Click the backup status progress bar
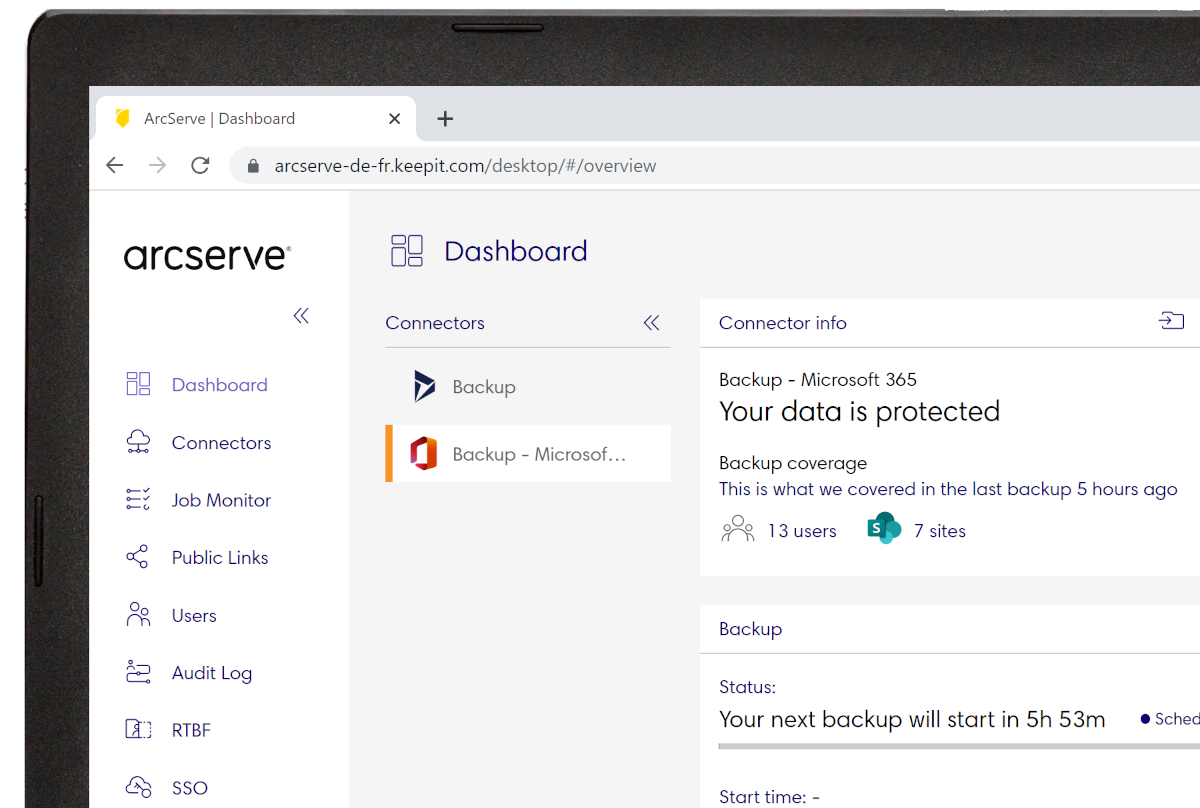 pyautogui.click(x=959, y=746)
